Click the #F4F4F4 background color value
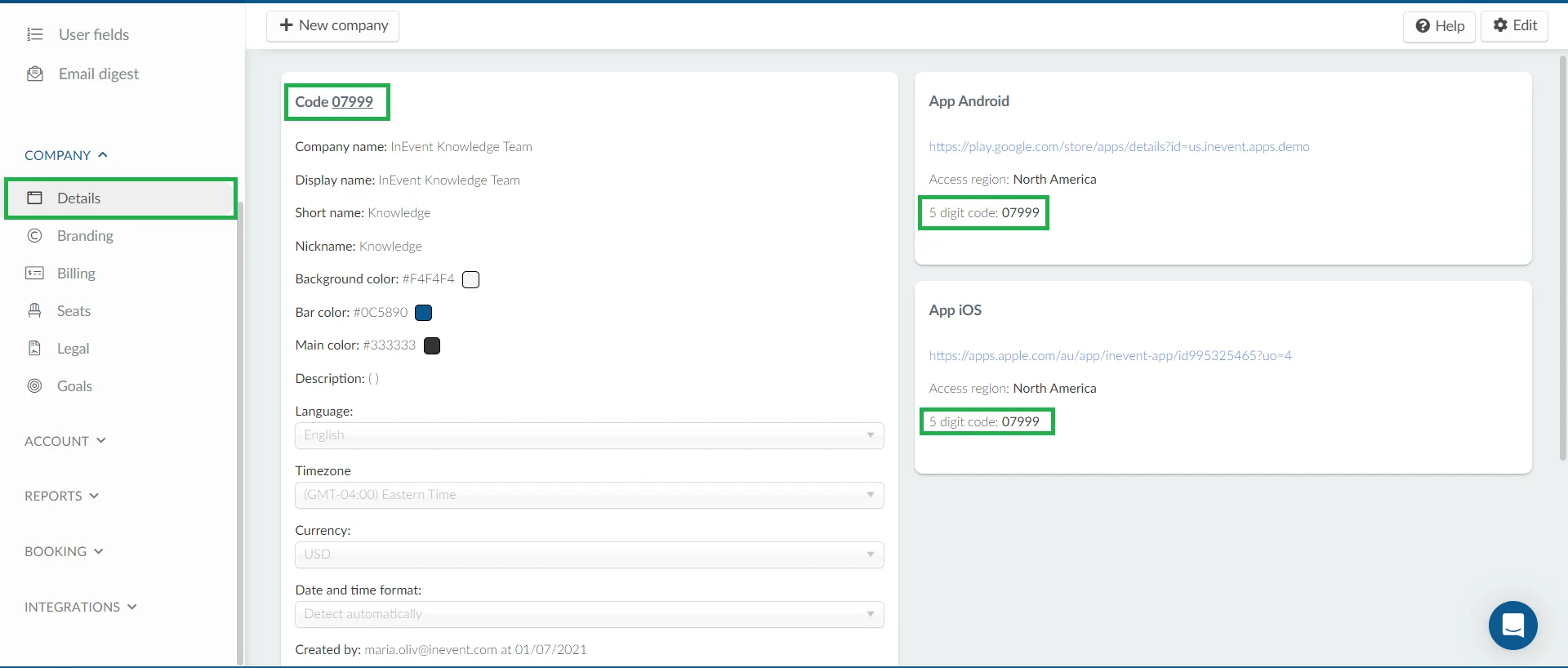1568x668 pixels. pyautogui.click(x=428, y=279)
